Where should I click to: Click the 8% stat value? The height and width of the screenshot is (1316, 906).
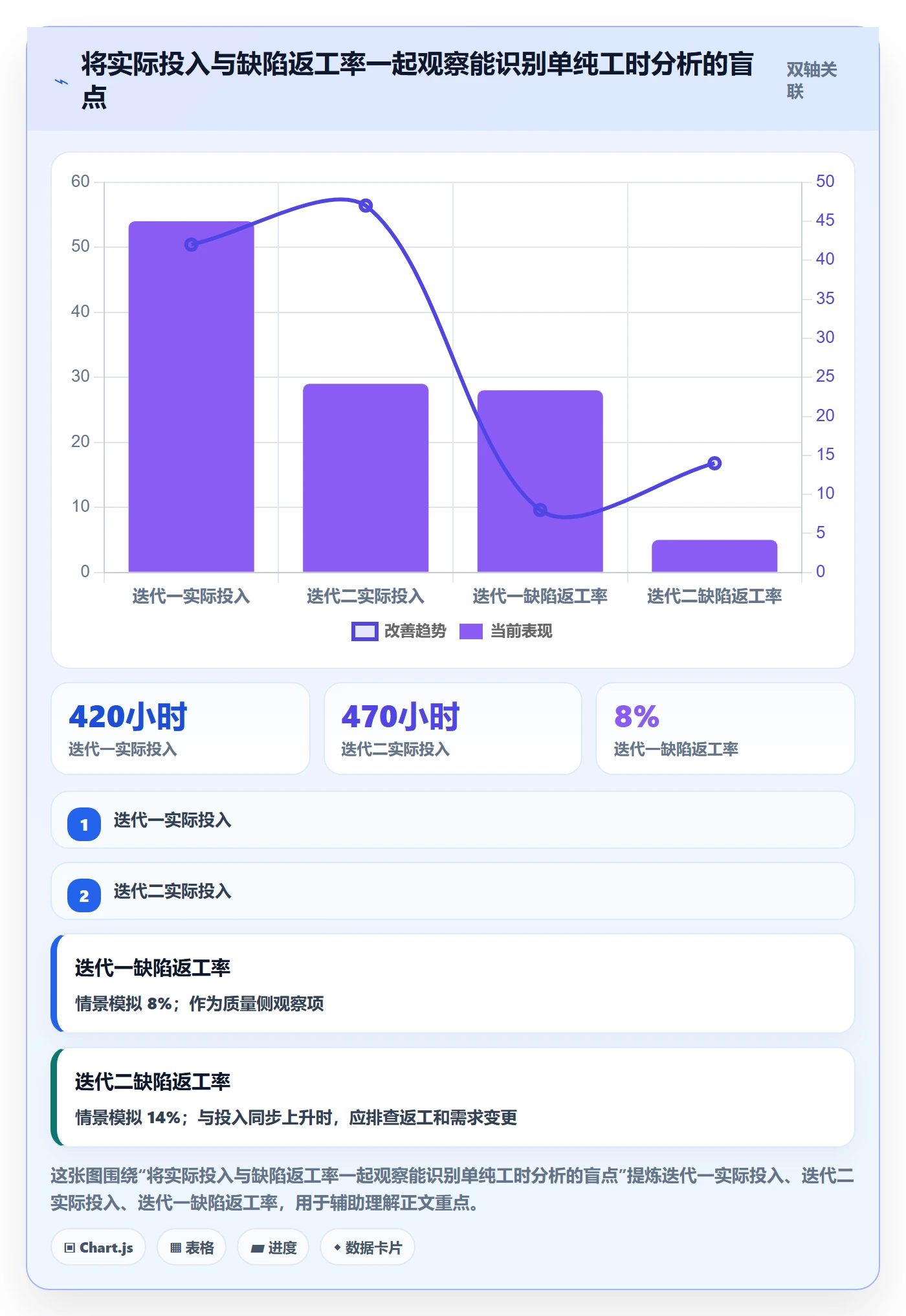pyautogui.click(x=637, y=717)
